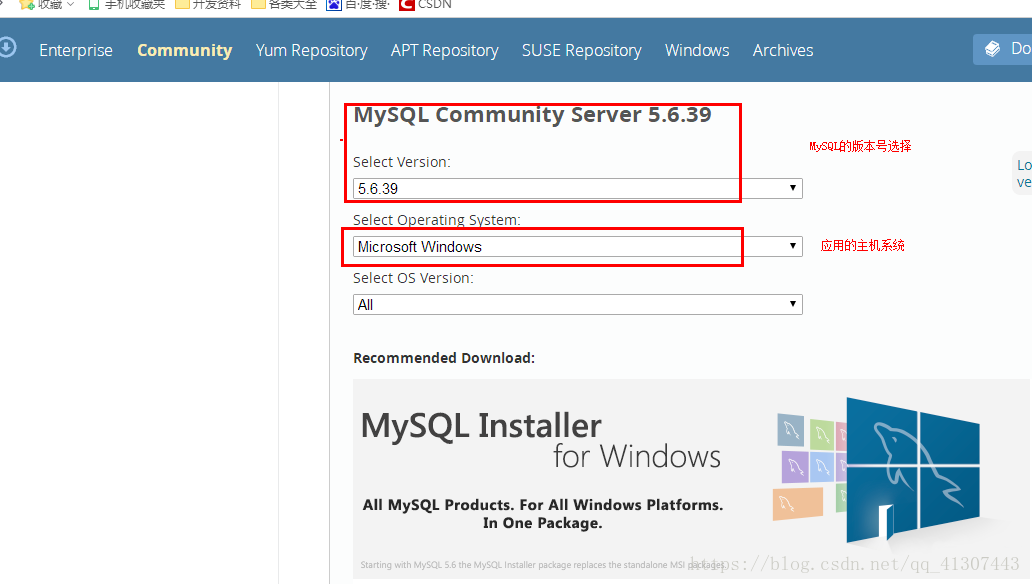Screen dimensions: 1032x584
Task: Click the book icon on Documentation button
Action: pyautogui.click(x=992, y=49)
